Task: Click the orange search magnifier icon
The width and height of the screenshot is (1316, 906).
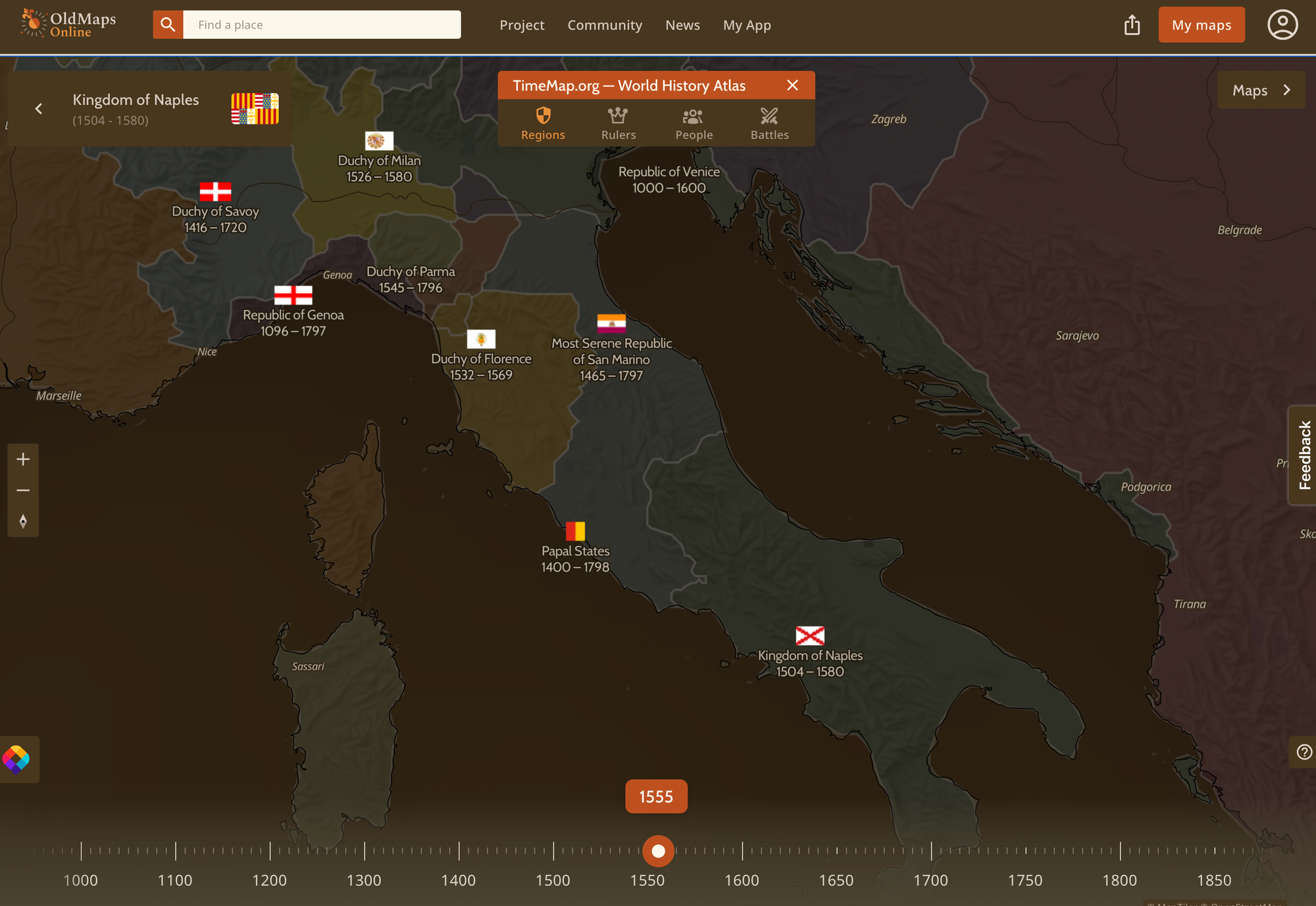Action: pyautogui.click(x=168, y=24)
